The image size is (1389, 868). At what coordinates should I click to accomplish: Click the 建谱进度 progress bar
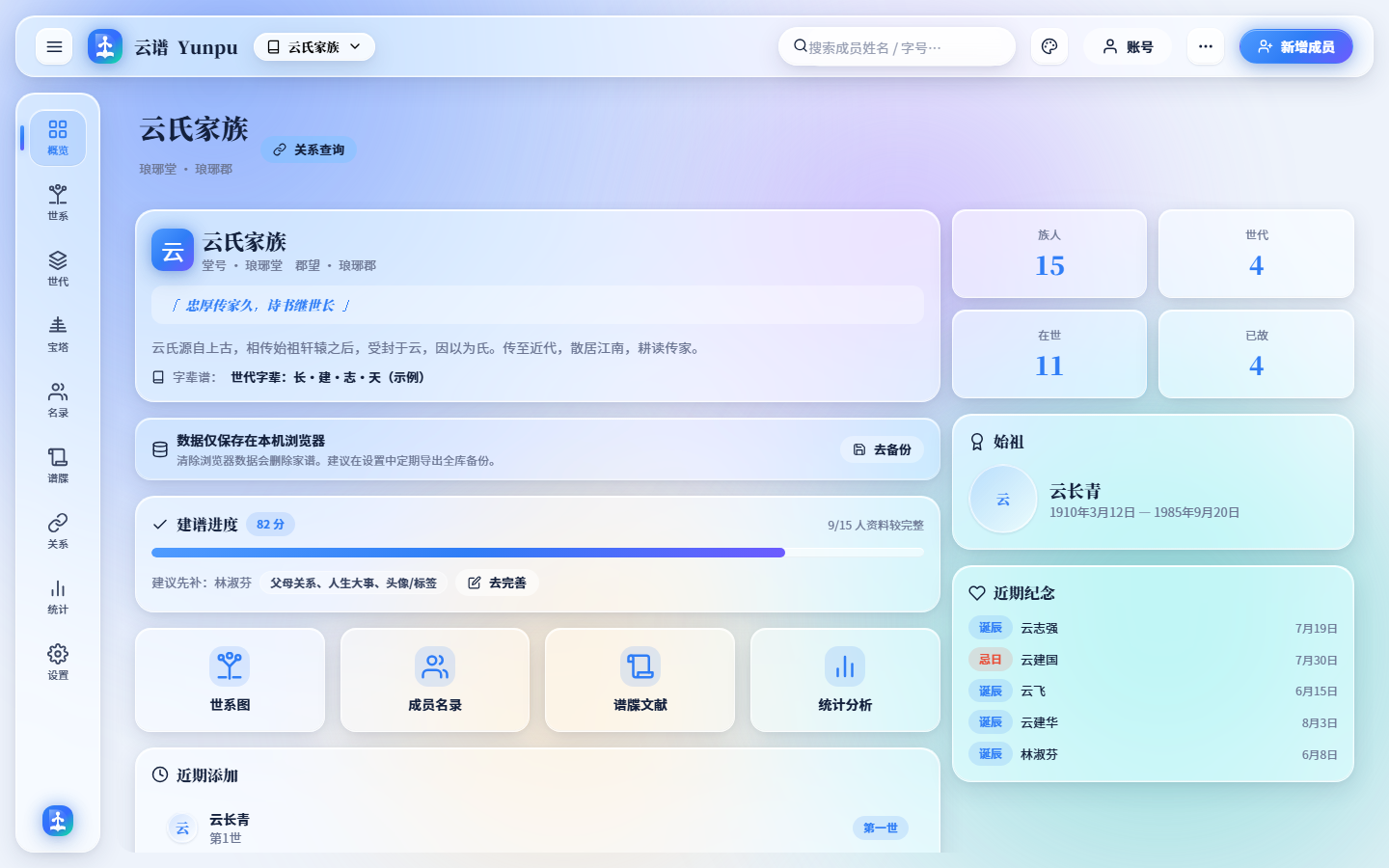point(537,553)
